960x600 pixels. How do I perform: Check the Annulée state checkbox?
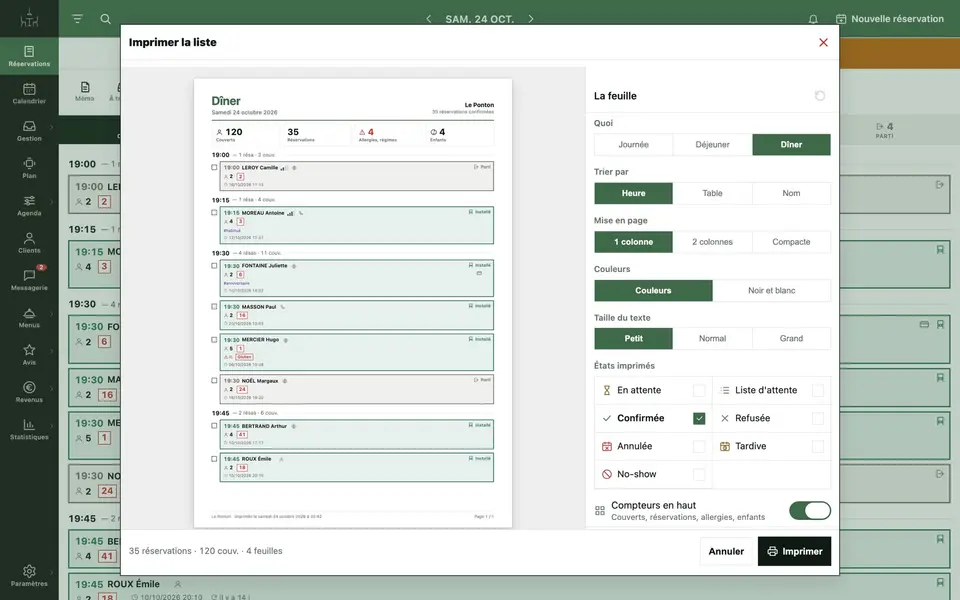pos(699,446)
